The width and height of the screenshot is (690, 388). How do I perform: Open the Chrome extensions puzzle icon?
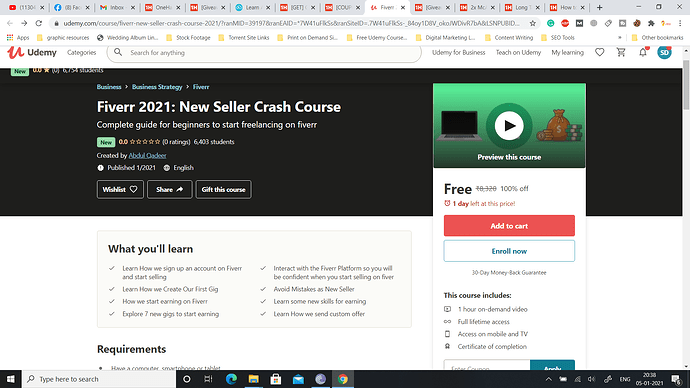click(x=651, y=23)
